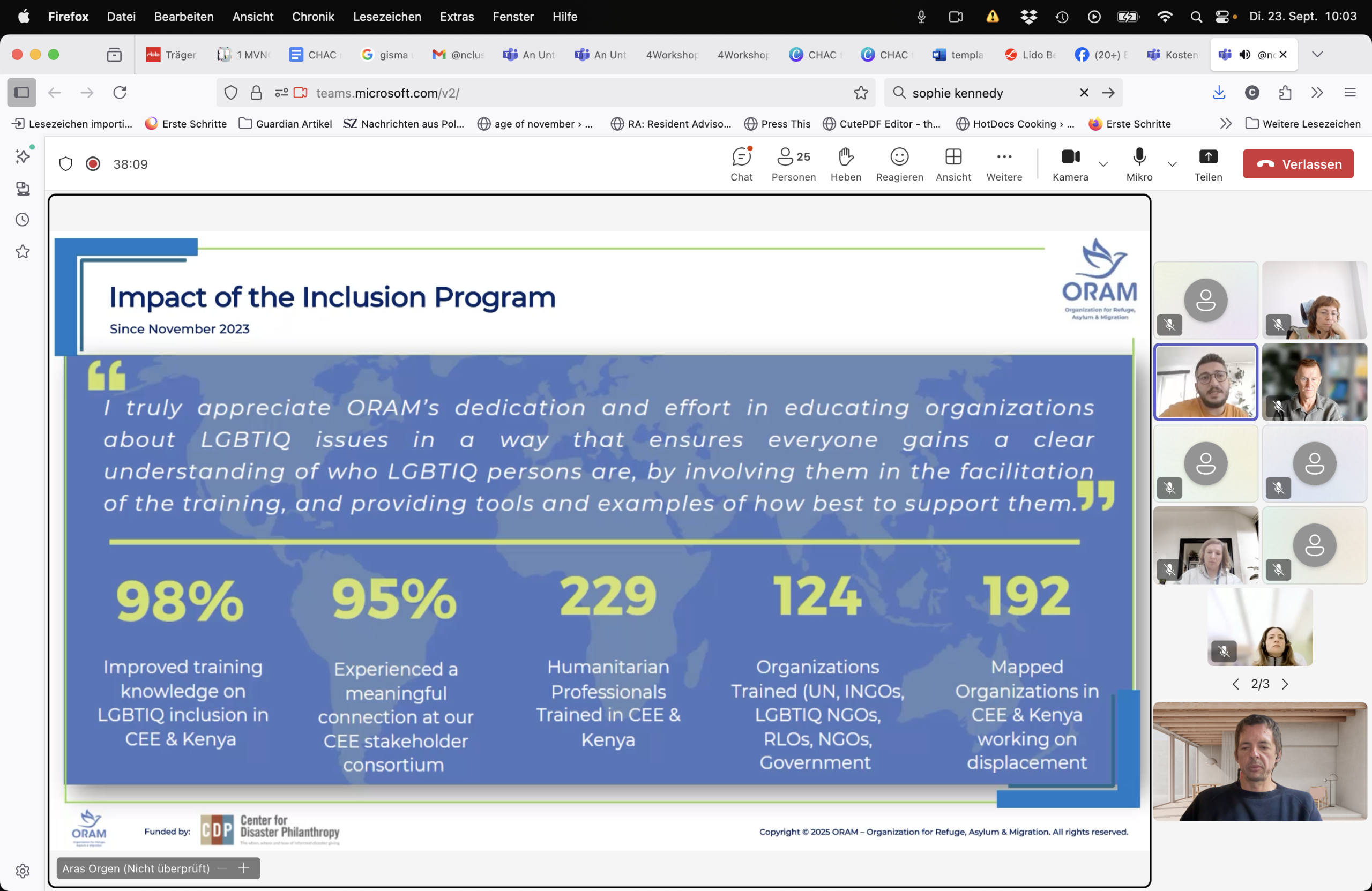This screenshot has height=891, width=1372.
Task: Open the Ansicht view layout options
Action: (x=953, y=164)
